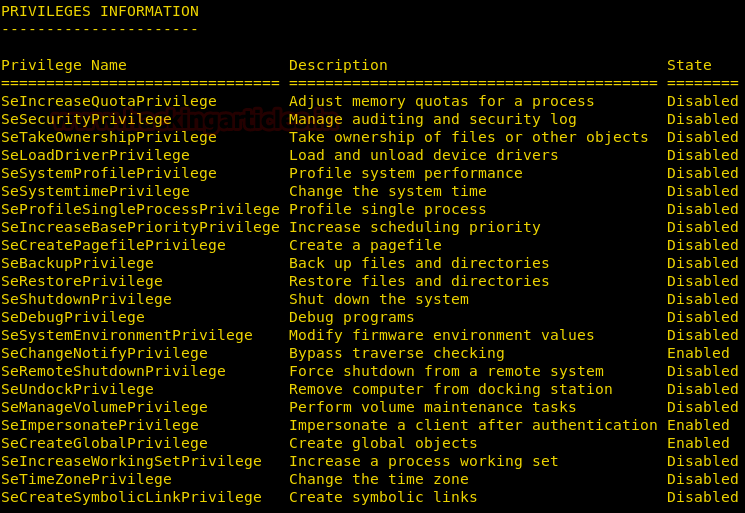Click the 'Bypass traverse checking' description
The image size is (745, 513).
pyautogui.click(x=397, y=353)
